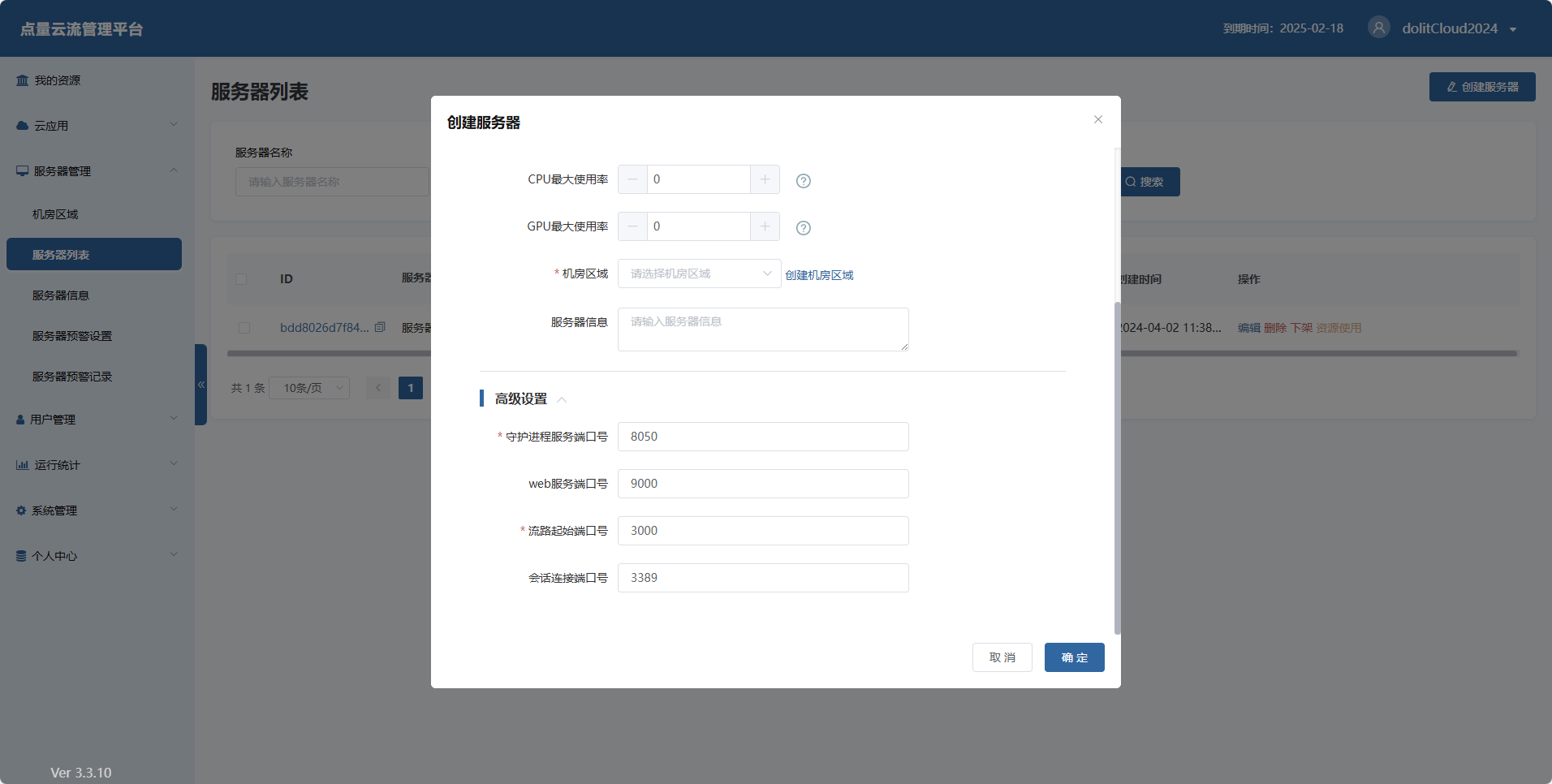Expand the cloud application sidebar menu
This screenshot has height=784, width=1552.
point(97,126)
